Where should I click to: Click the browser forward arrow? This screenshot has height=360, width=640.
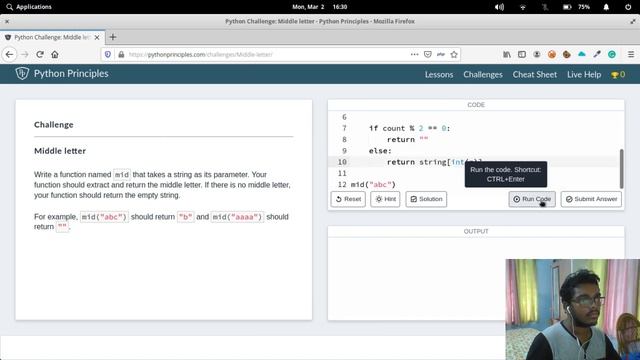pos(24,54)
